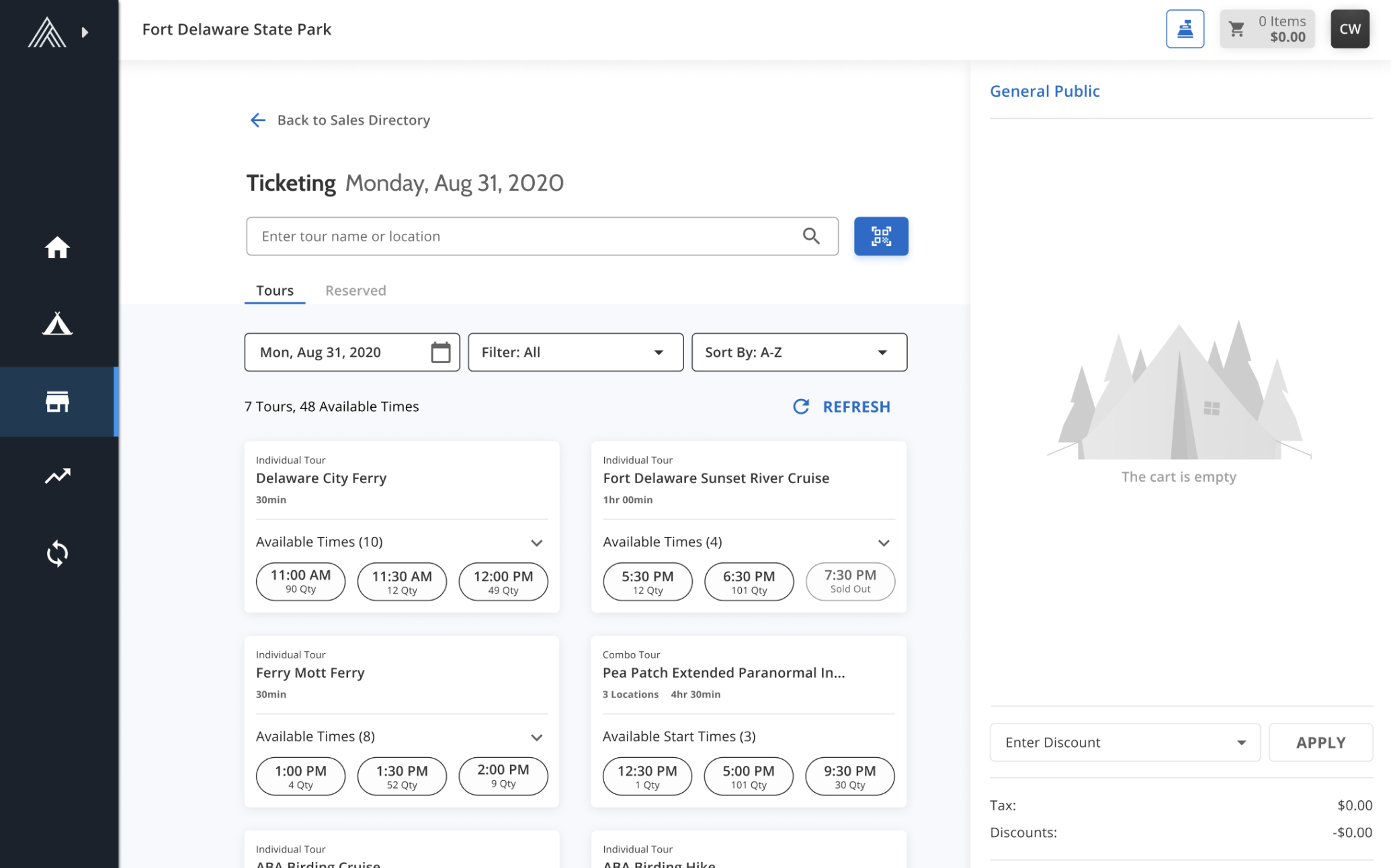Select the 11:30 AM time slot
Image resolution: width=1391 pixels, height=868 pixels.
pyautogui.click(x=402, y=581)
